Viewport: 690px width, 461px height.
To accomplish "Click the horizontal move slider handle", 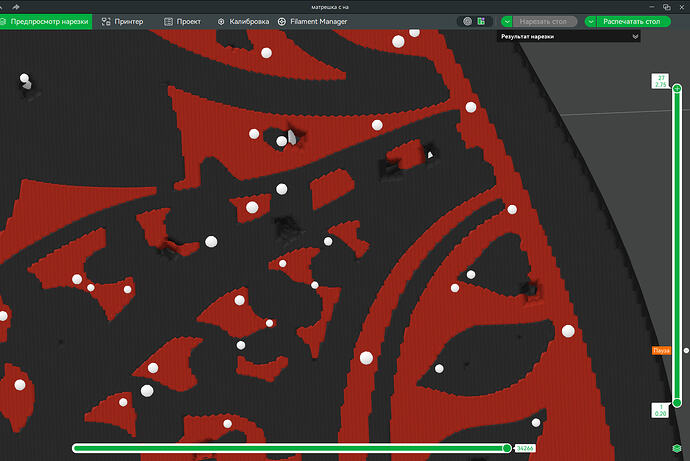I will 507,448.
